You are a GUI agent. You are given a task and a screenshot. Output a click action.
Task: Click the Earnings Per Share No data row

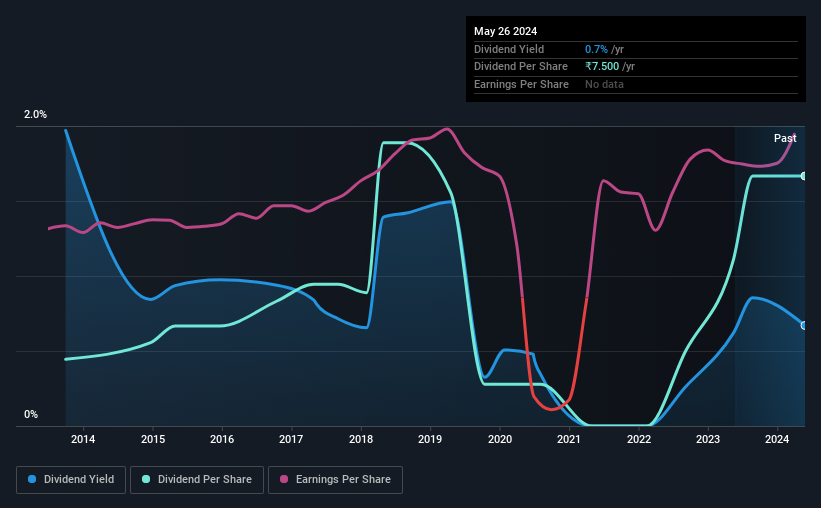pos(636,84)
